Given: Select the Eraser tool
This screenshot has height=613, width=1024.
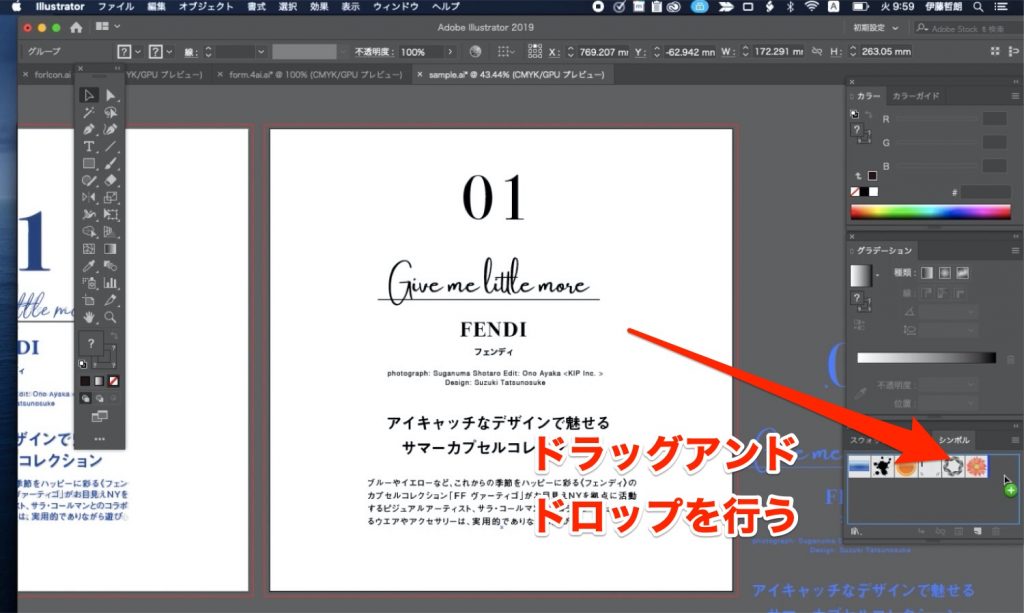Looking at the screenshot, I should pos(110,180).
